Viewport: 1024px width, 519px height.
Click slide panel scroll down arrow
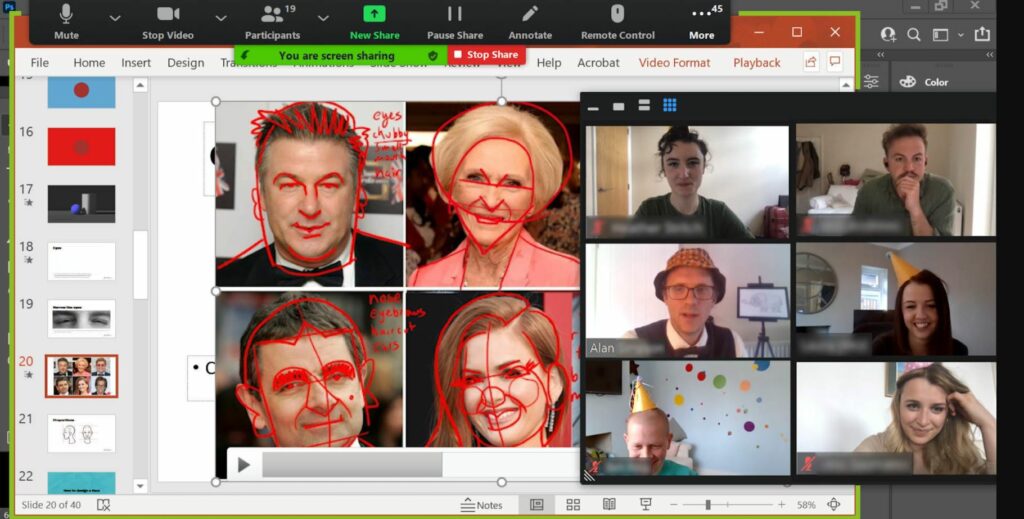point(140,486)
